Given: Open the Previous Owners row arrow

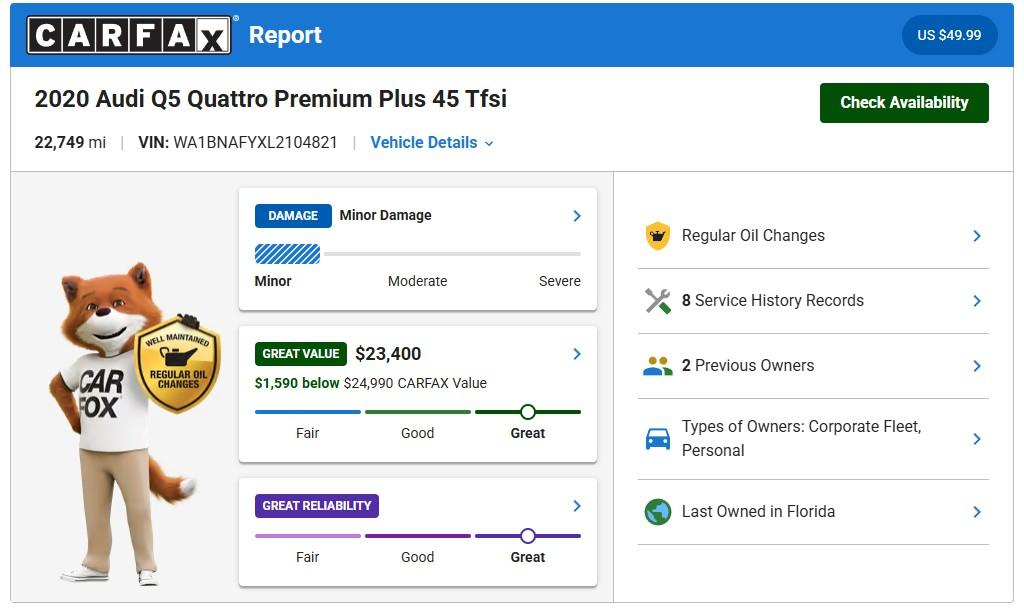Looking at the screenshot, I should coord(977,366).
